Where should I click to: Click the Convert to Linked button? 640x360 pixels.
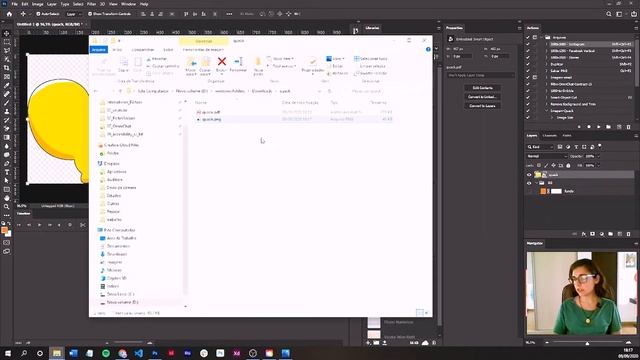tap(482, 97)
